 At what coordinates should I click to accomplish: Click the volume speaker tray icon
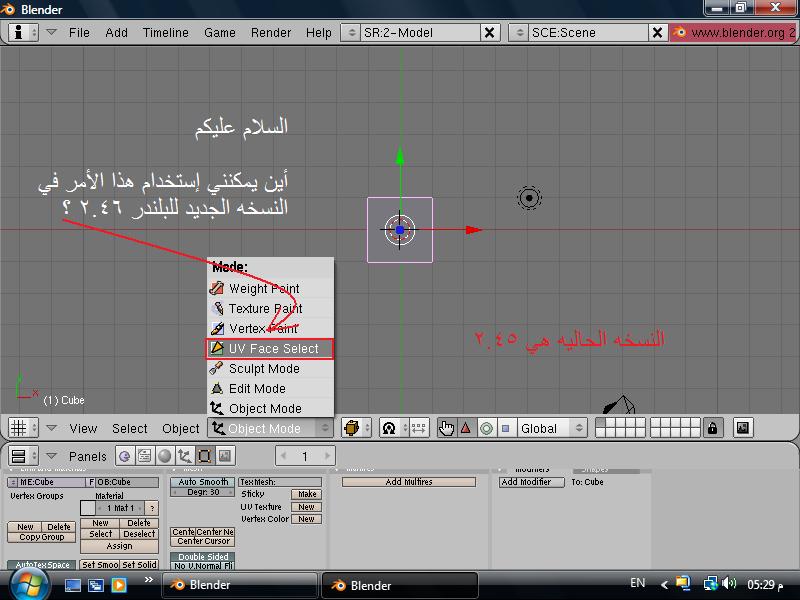[730, 583]
